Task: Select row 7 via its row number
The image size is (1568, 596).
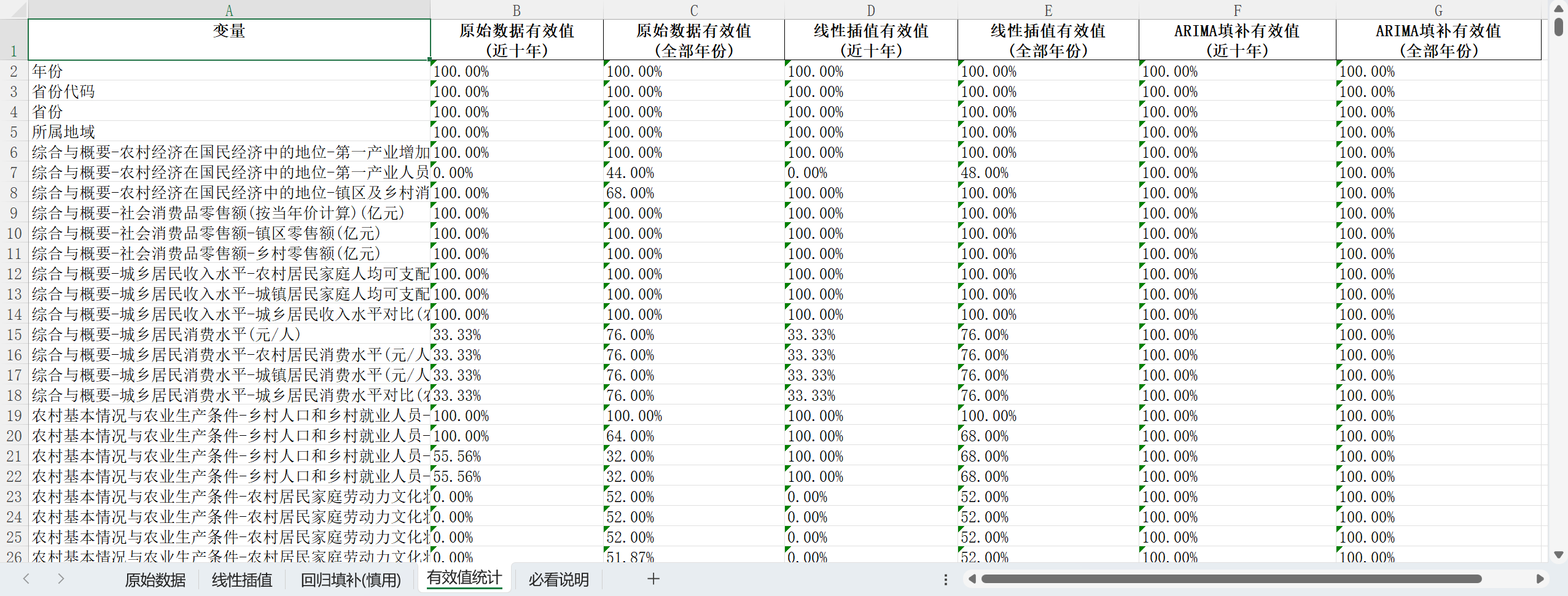Action: [14, 172]
